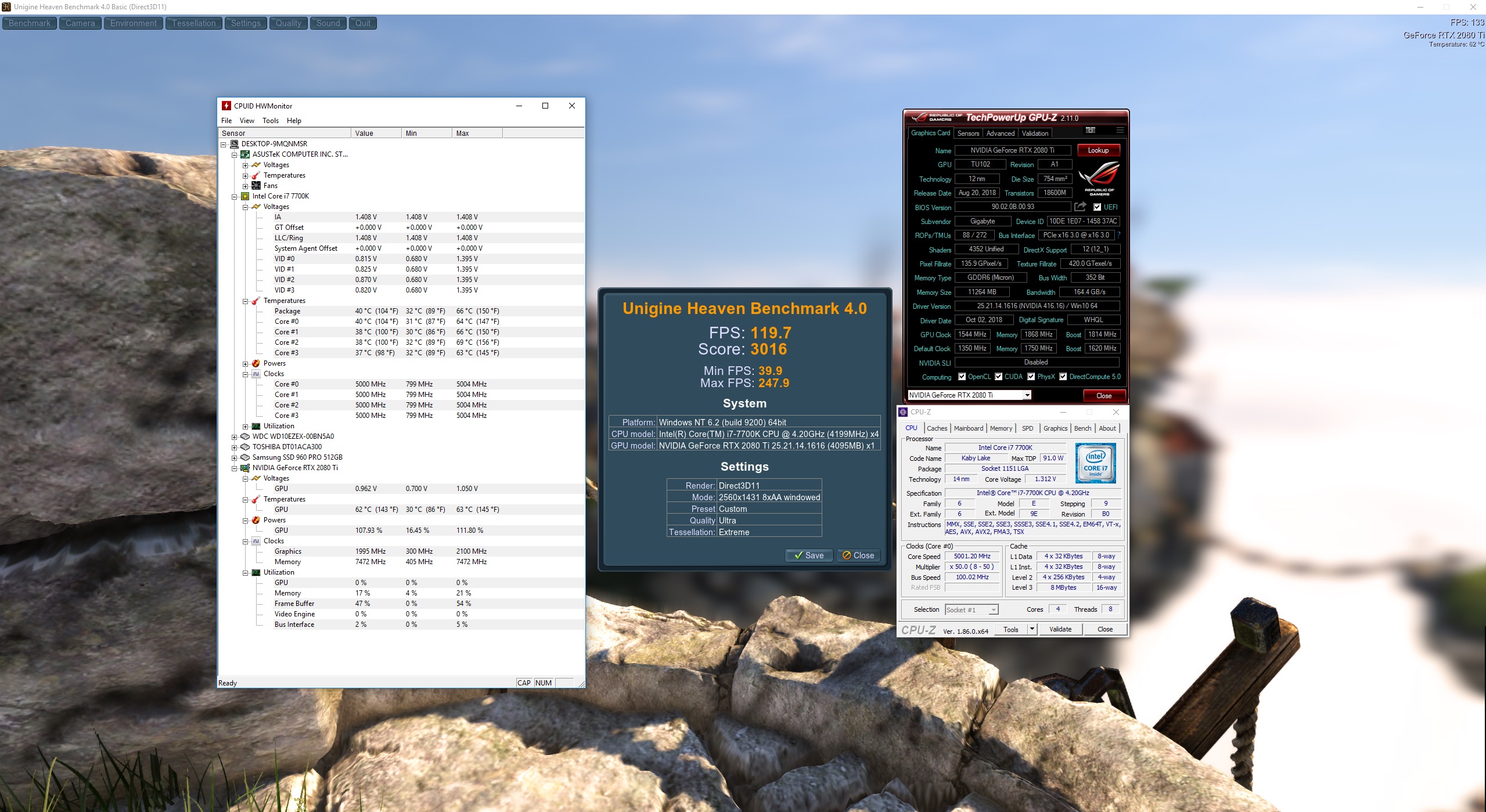Open the Tools menu in HWMonitor
1486x812 pixels.
270,121
